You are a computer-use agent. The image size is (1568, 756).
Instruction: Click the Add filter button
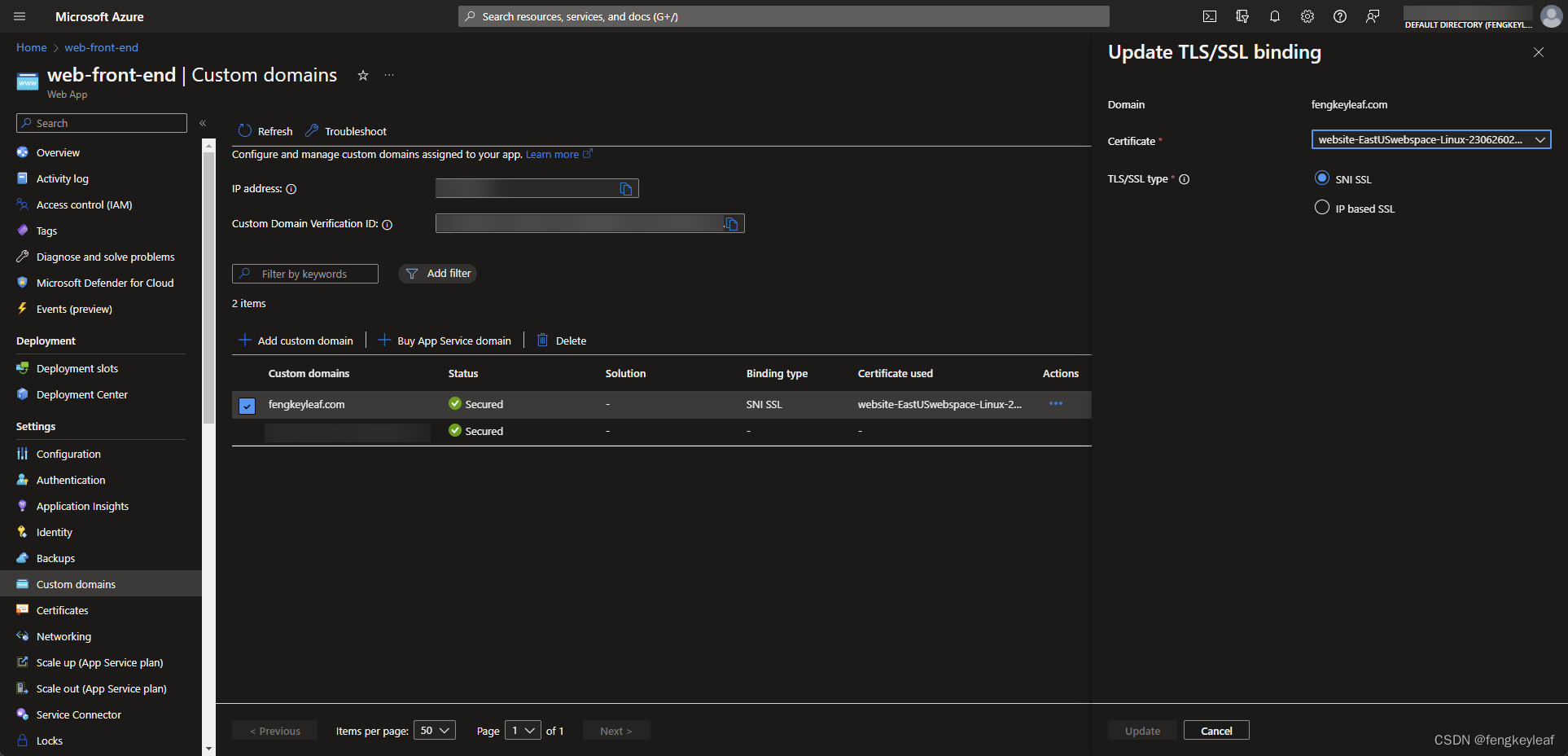click(438, 274)
